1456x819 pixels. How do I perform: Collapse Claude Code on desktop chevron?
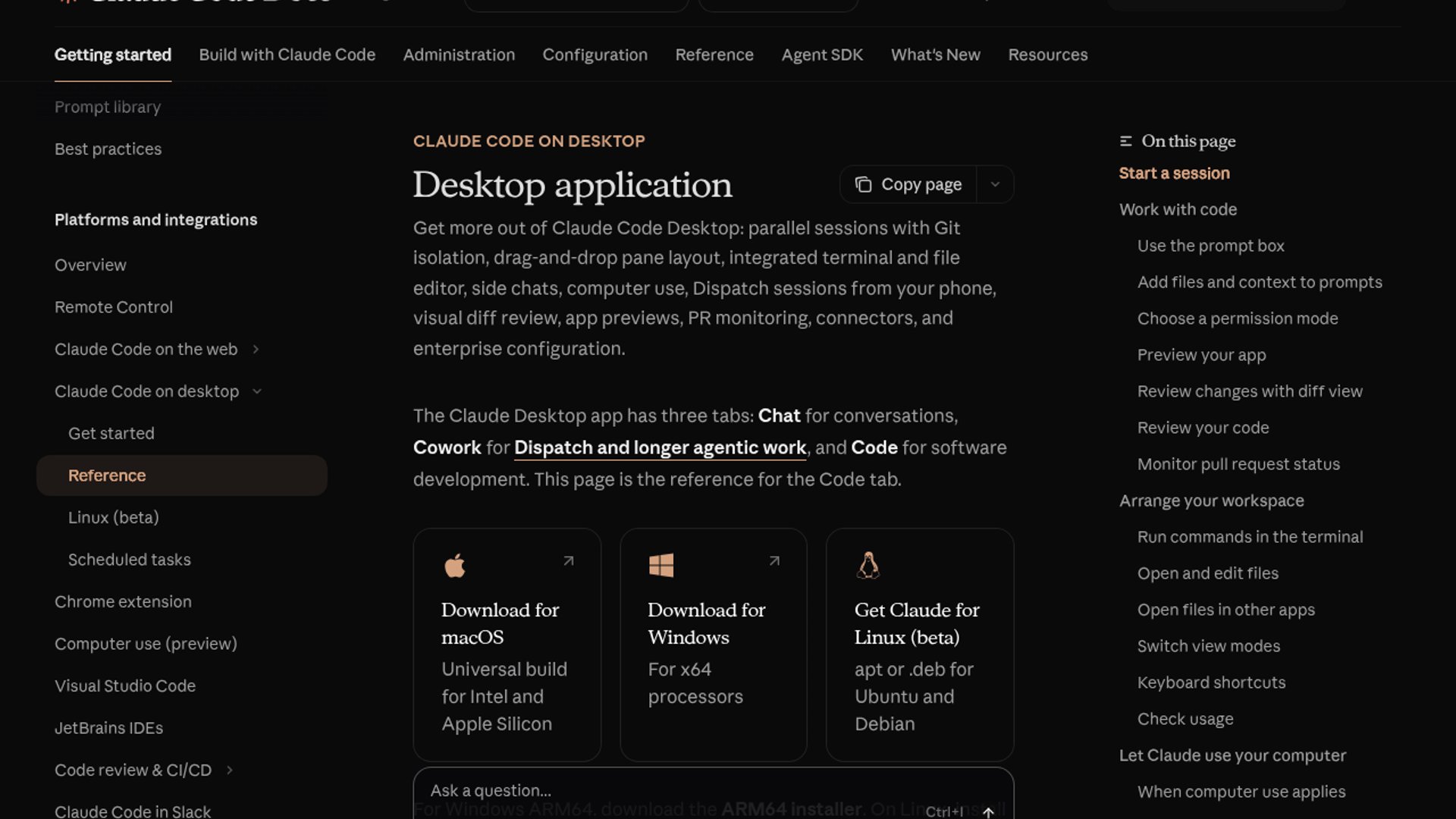click(257, 391)
